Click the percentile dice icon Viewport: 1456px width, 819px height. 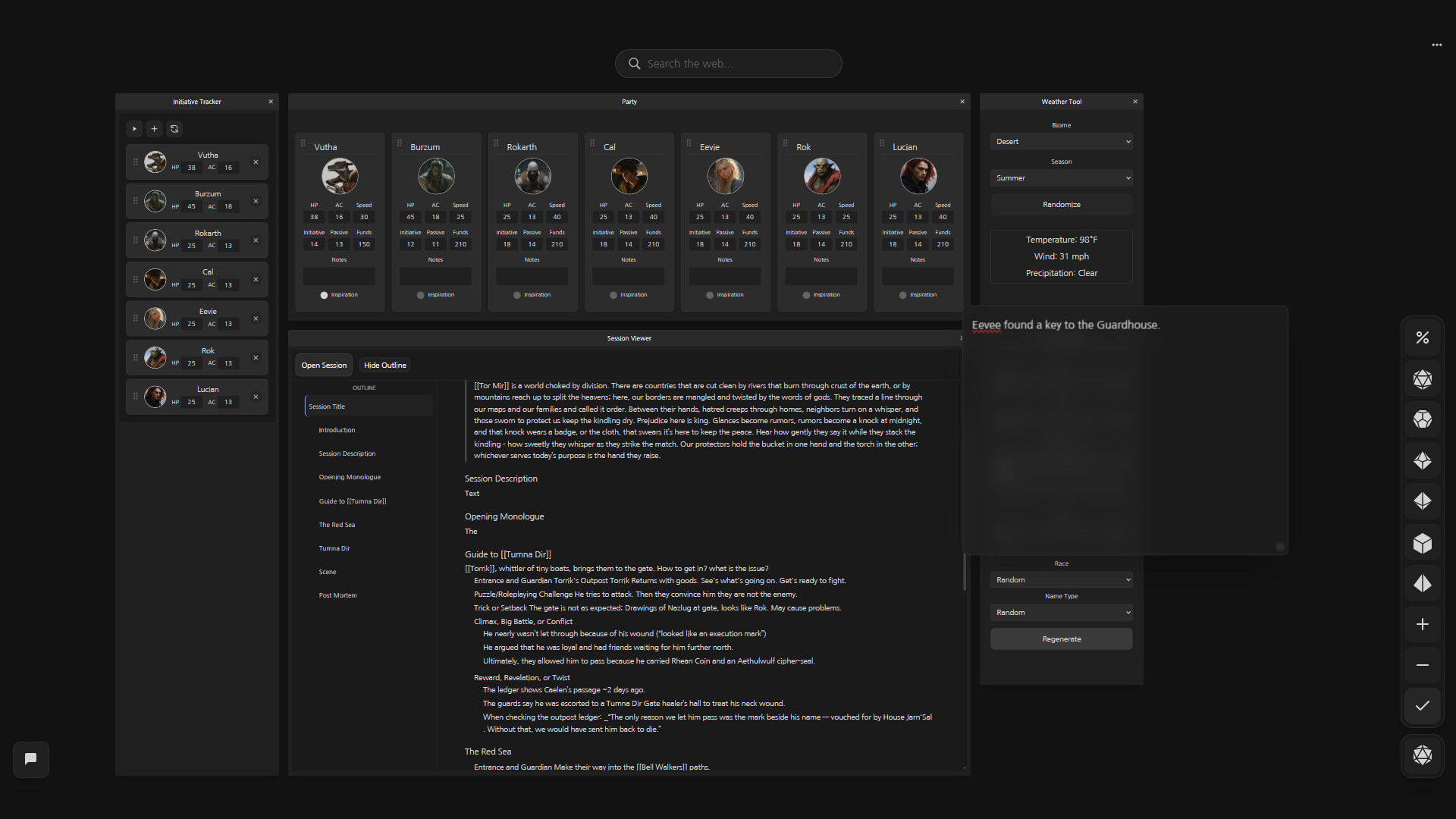[x=1423, y=337]
